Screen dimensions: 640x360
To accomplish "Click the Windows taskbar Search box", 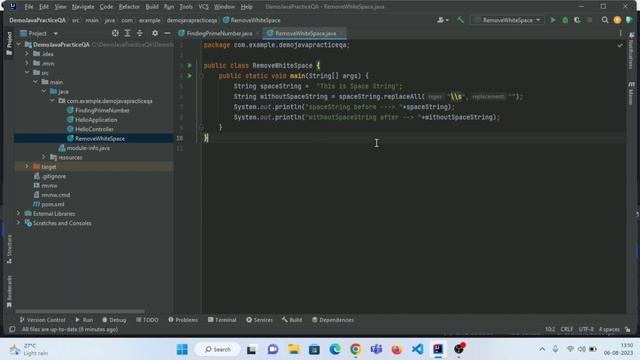I will (x=218, y=349).
